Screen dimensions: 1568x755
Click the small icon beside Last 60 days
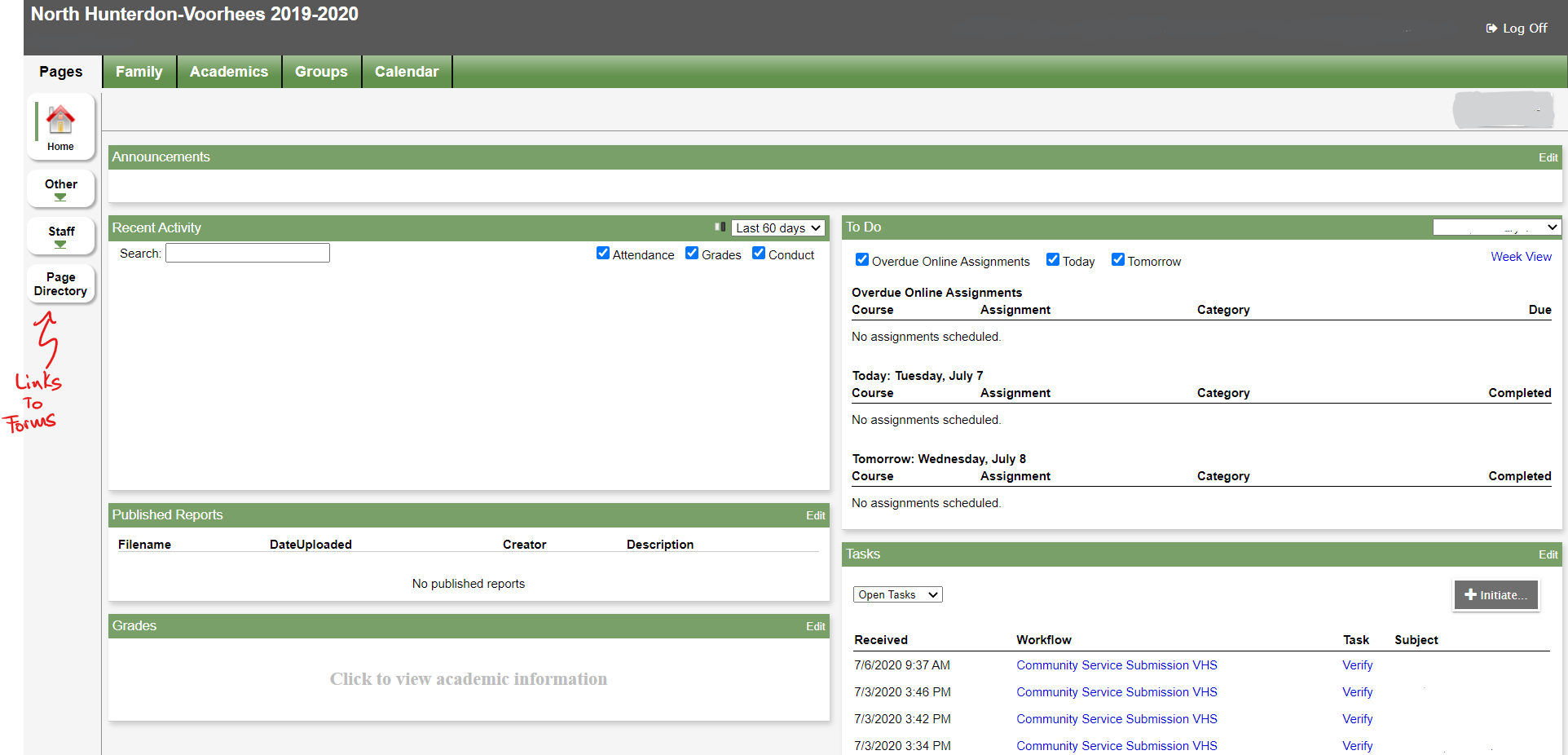click(720, 227)
